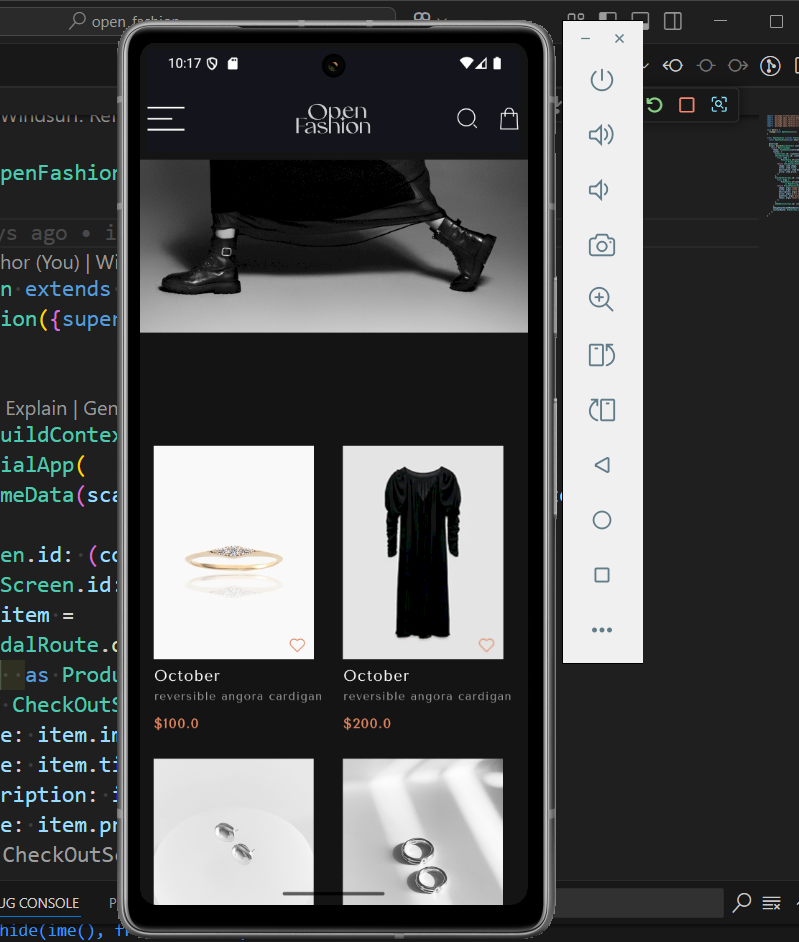
Task: Go to previous change arrow-circle icon
Action: click(x=673, y=65)
